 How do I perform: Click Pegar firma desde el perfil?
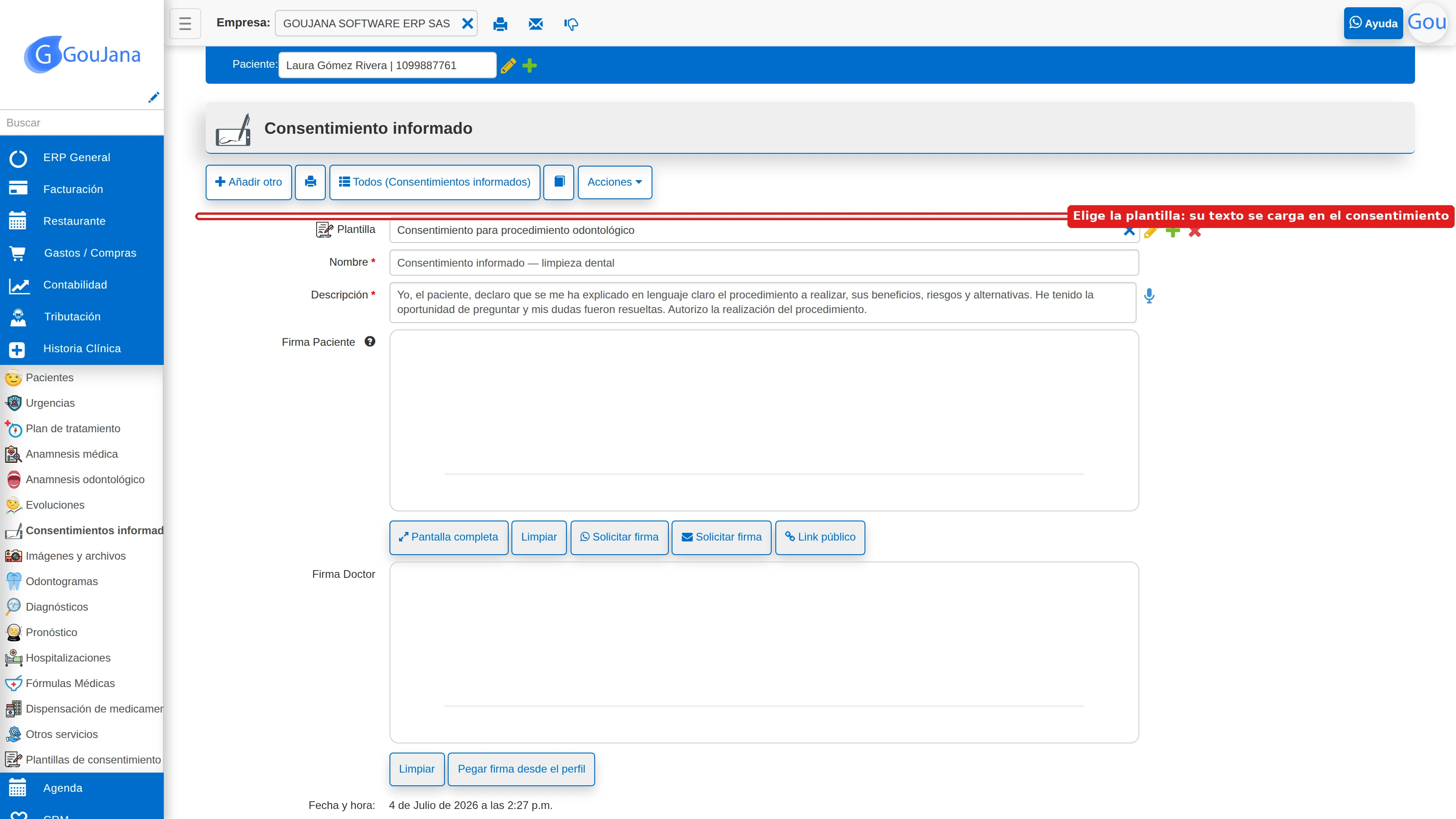(521, 768)
